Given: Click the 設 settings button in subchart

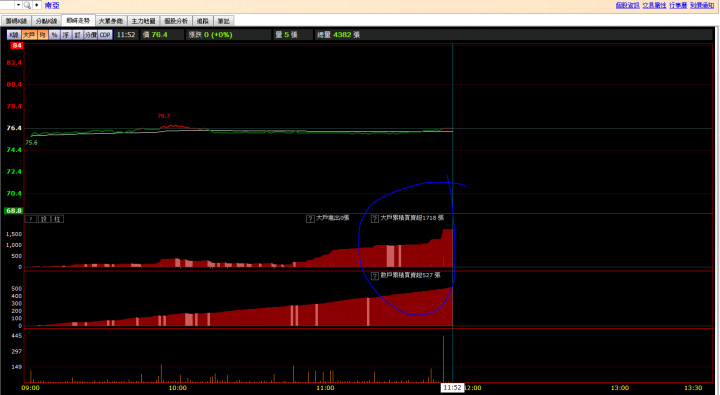Looking at the screenshot, I should 44,219.
